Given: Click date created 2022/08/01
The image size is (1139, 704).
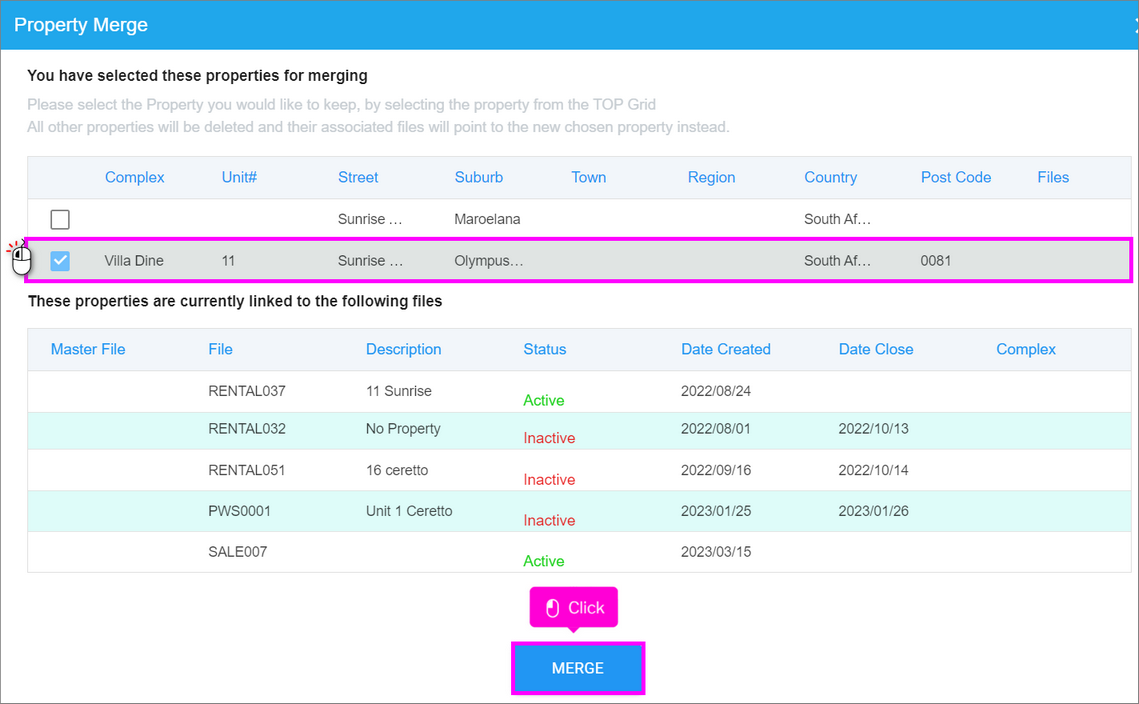Looking at the screenshot, I should [716, 429].
